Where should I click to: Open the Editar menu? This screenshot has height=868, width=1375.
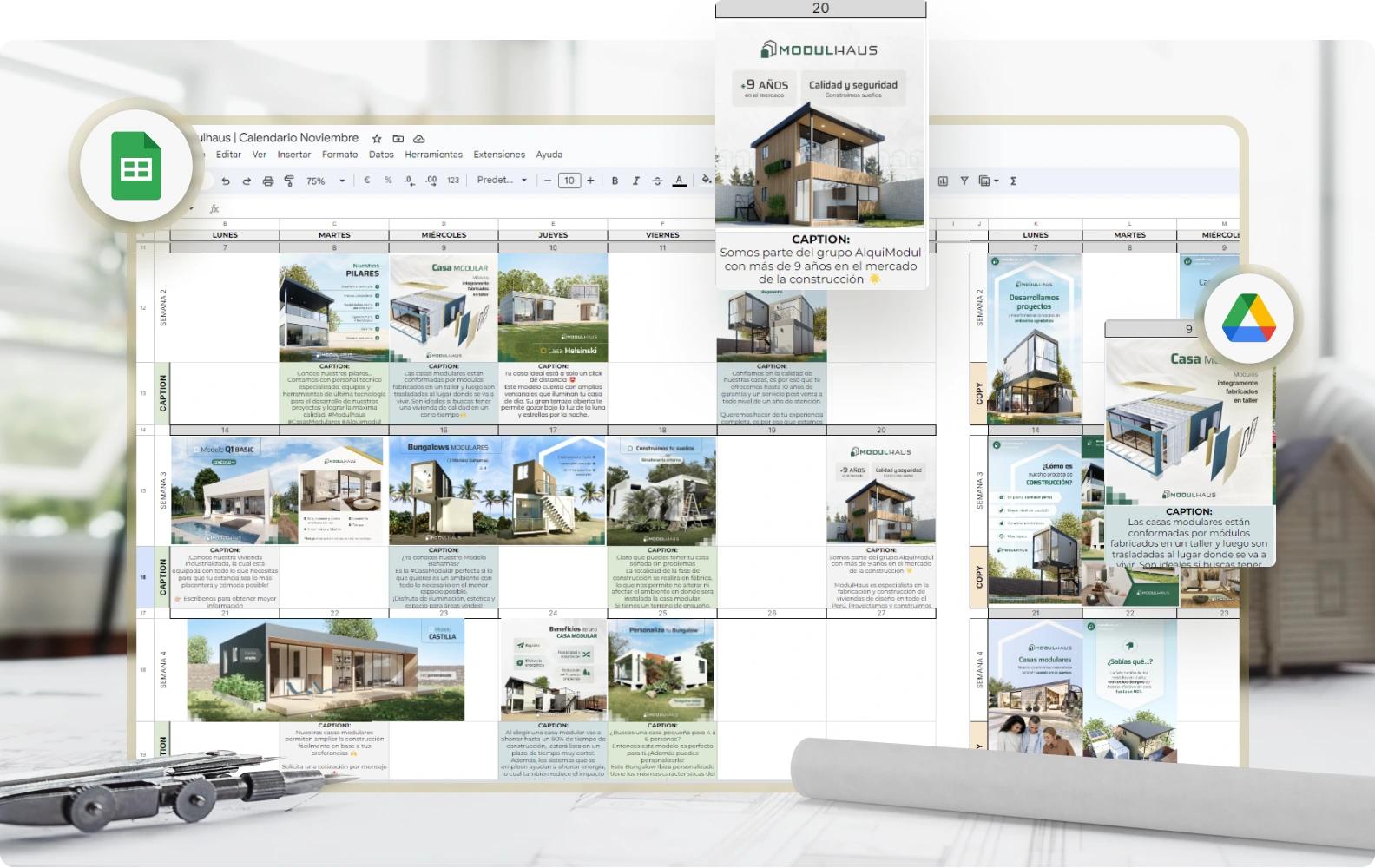click(228, 155)
